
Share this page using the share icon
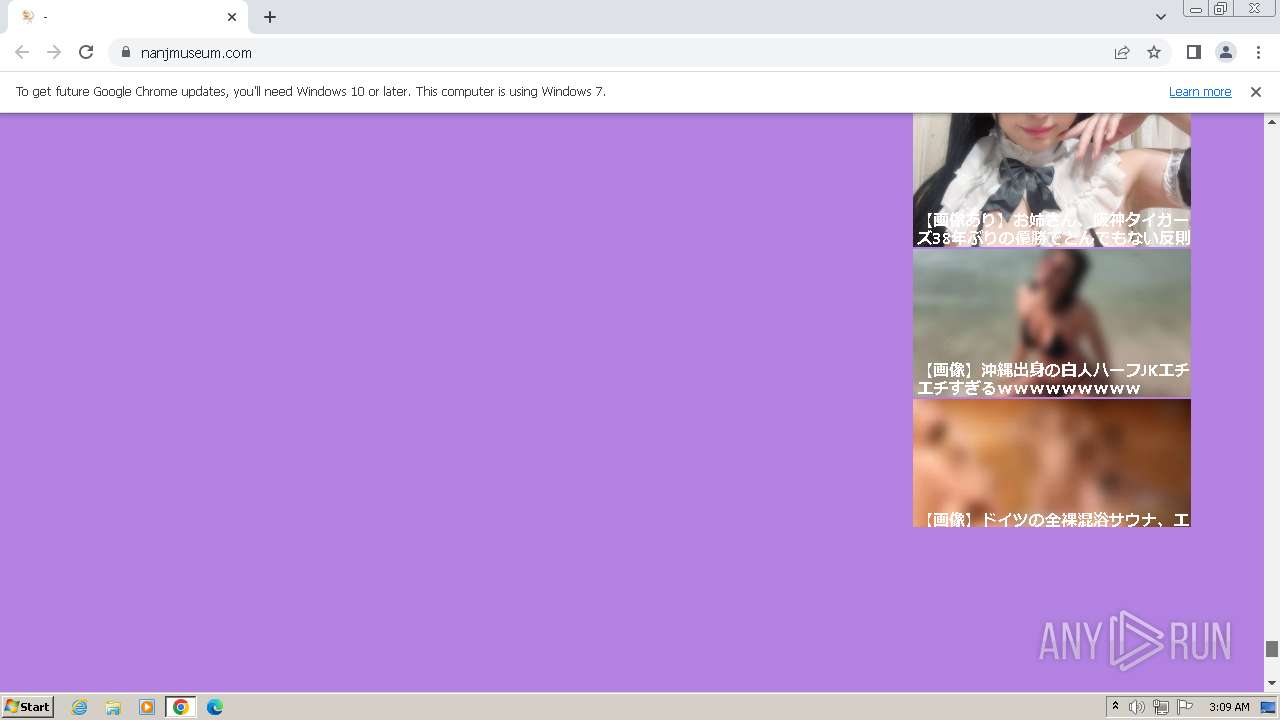tap(1122, 52)
